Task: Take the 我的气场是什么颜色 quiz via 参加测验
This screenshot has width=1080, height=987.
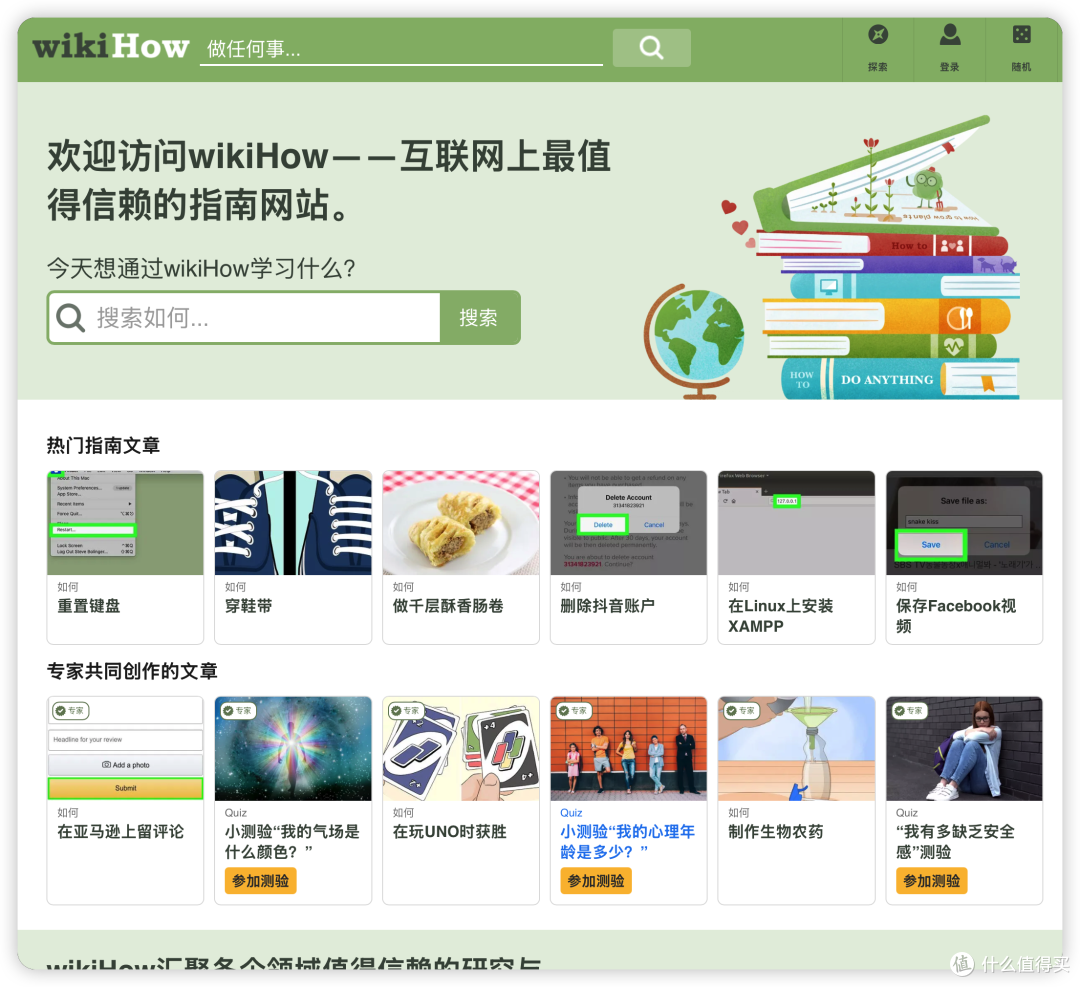Action: (x=260, y=881)
